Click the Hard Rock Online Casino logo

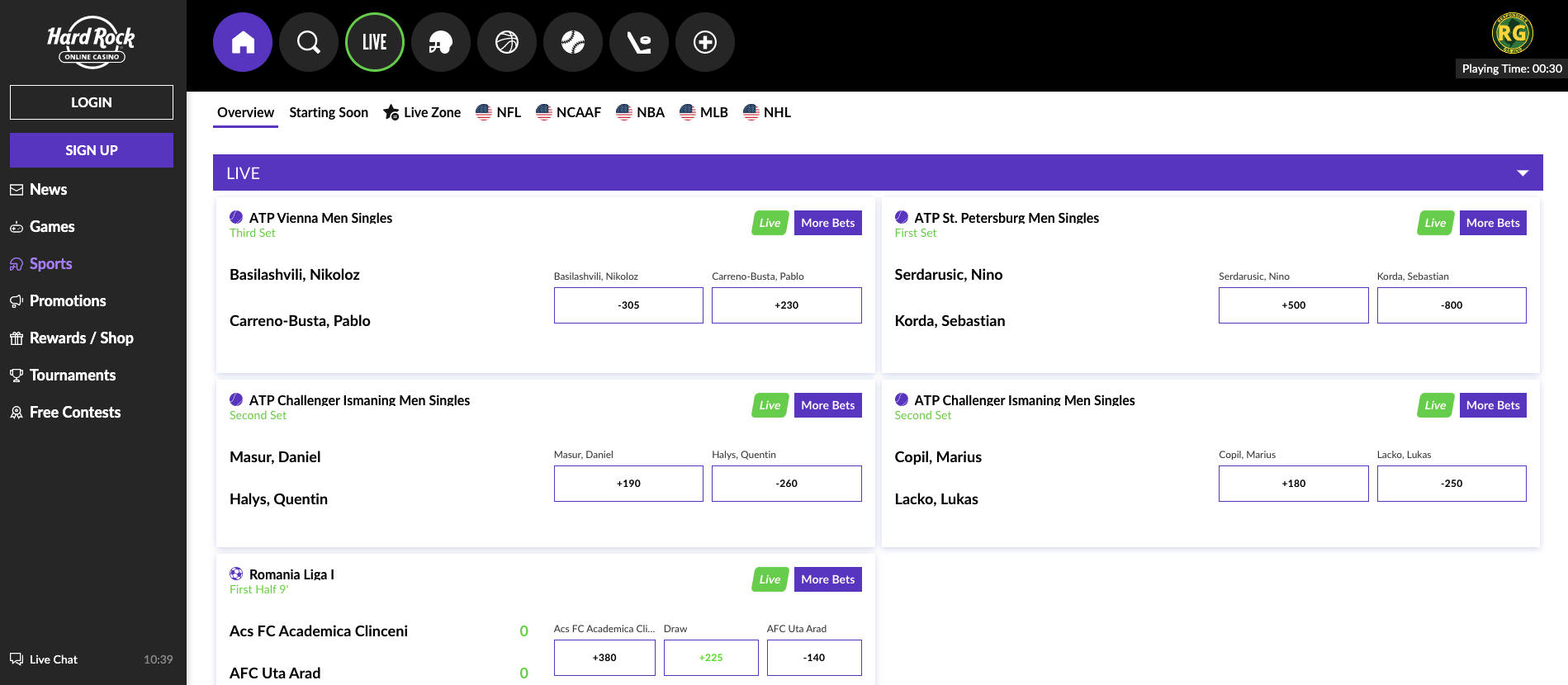91,42
